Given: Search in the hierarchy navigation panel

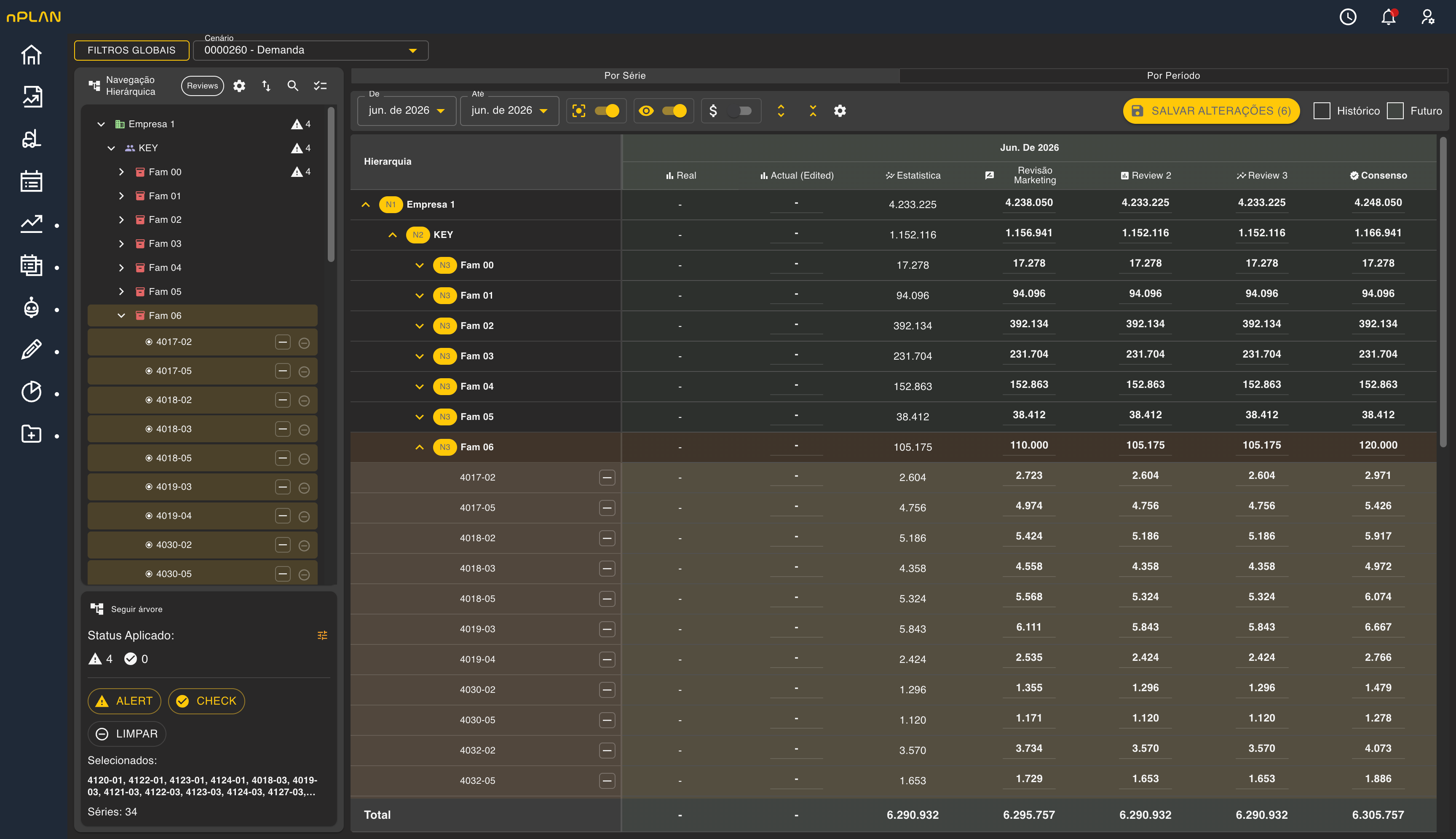Looking at the screenshot, I should tap(293, 86).
